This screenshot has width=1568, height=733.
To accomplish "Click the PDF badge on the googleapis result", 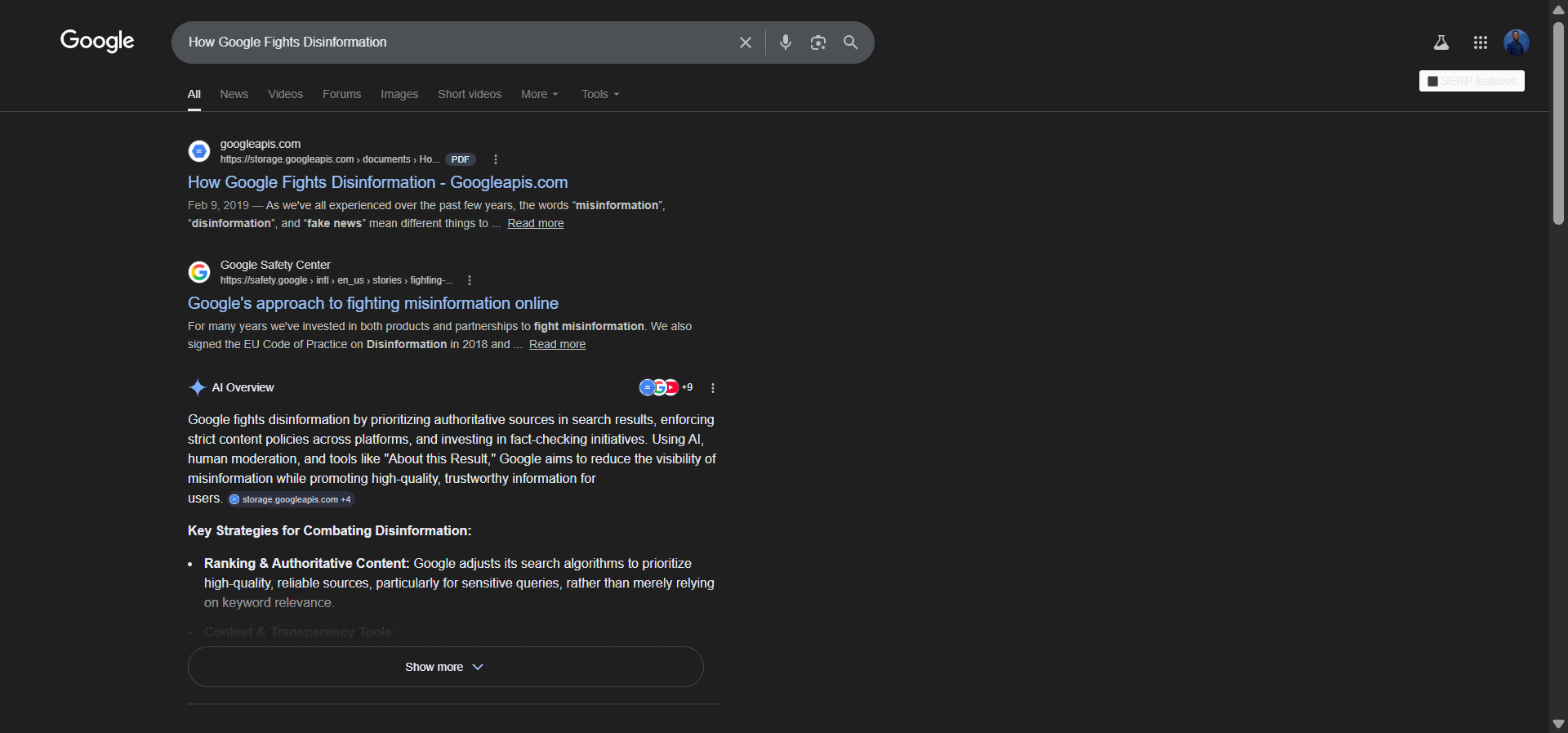I will click(461, 159).
